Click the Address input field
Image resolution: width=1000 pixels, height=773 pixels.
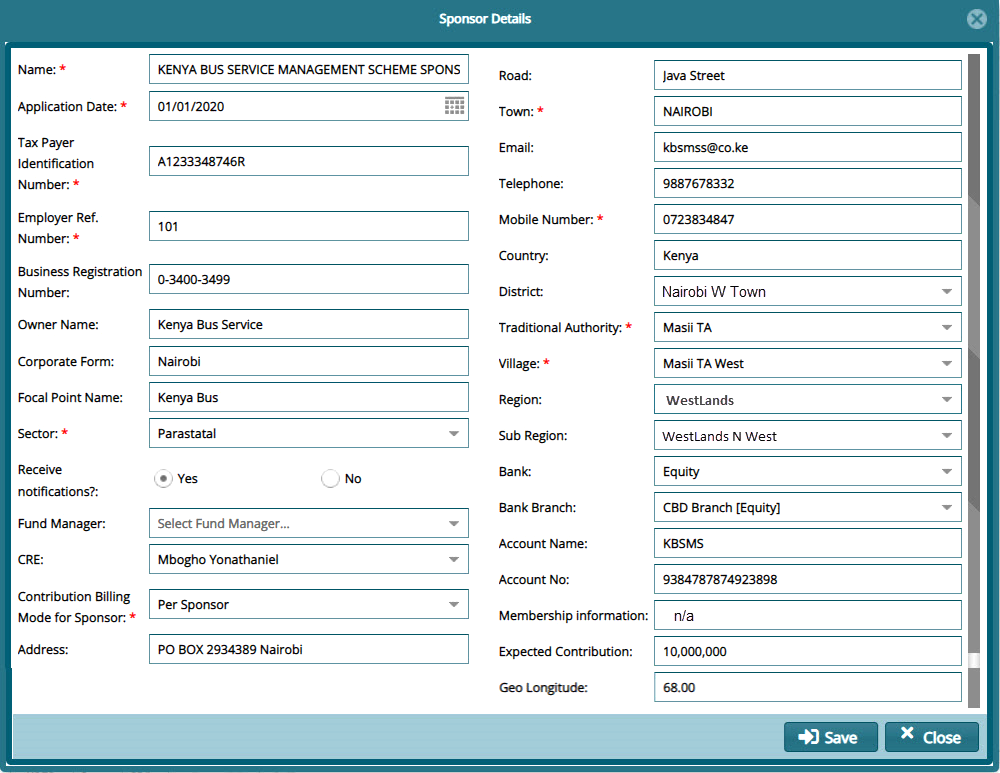tap(309, 649)
